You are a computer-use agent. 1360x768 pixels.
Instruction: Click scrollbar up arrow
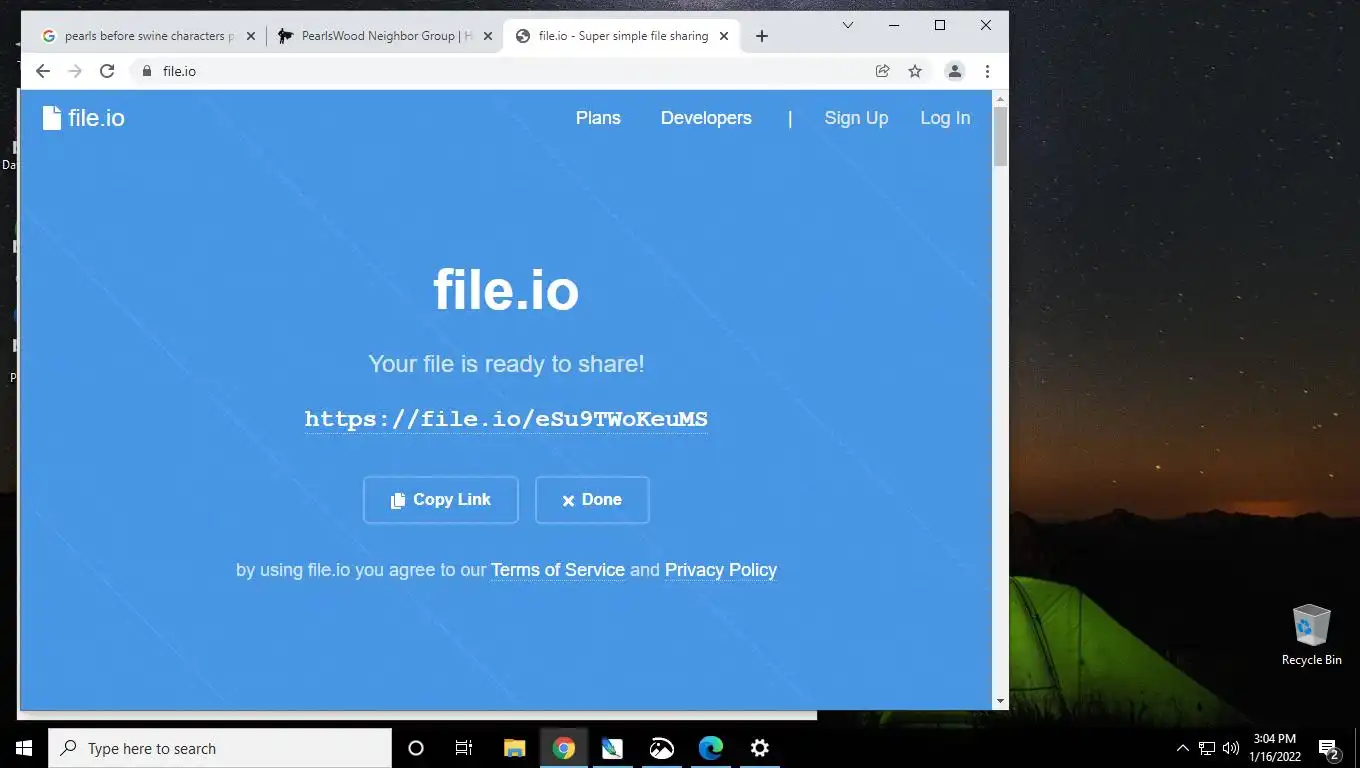tap(1001, 98)
